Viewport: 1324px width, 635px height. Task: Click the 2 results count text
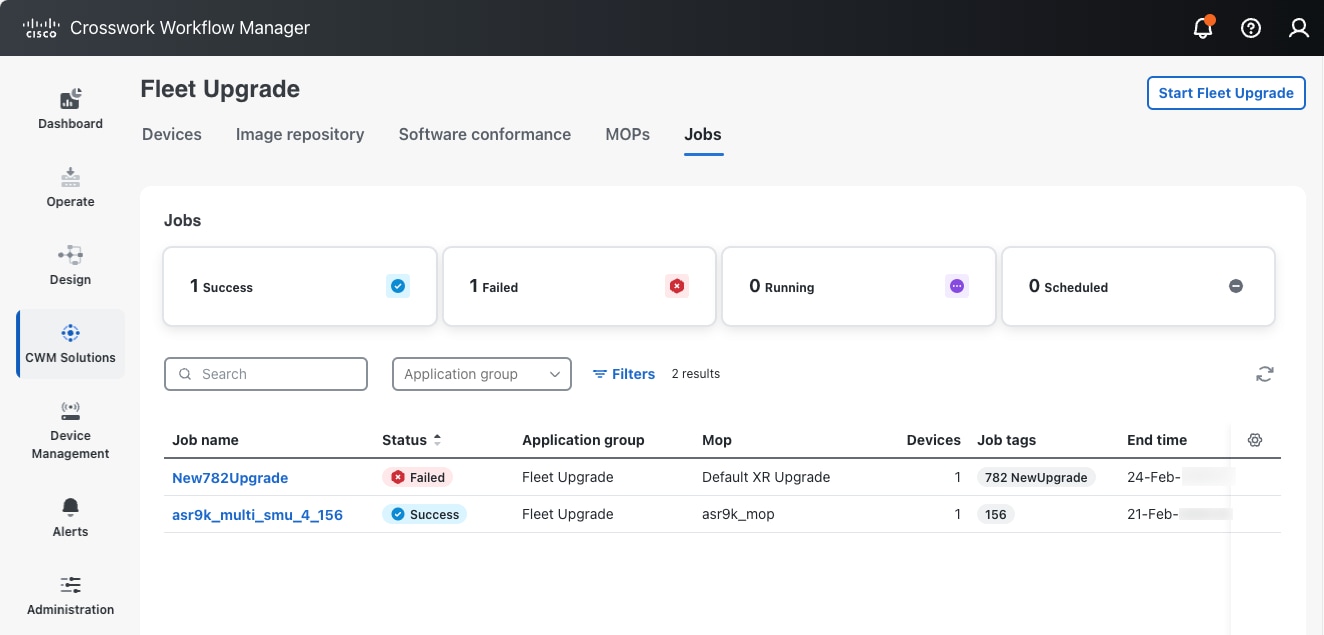click(x=696, y=374)
